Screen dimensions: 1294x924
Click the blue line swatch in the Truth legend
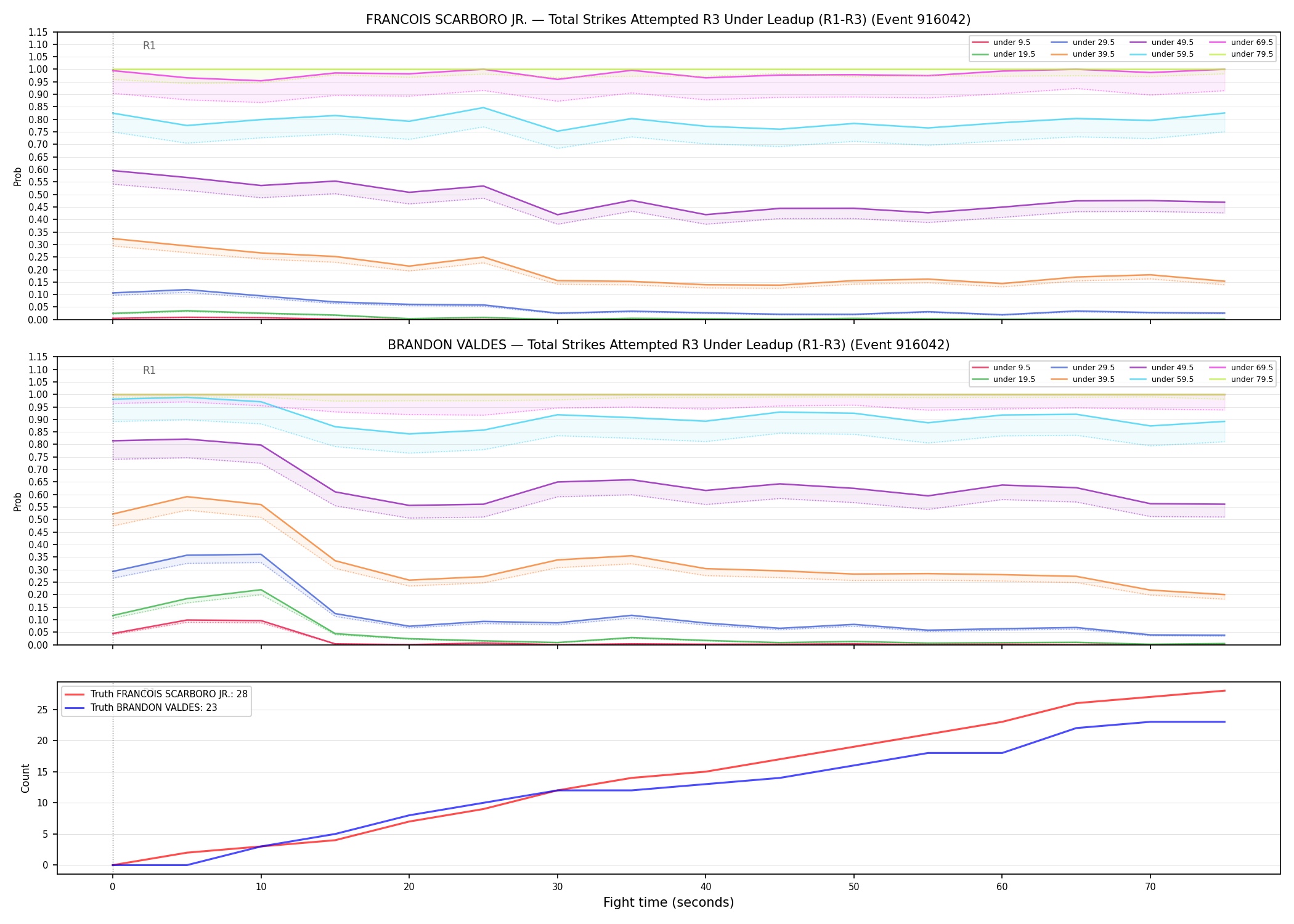tap(74, 708)
